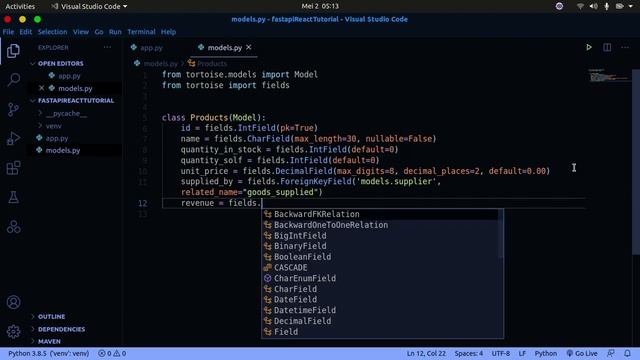Open Source Control view in activity bar
This screenshot has width=640, height=360.
[13, 109]
